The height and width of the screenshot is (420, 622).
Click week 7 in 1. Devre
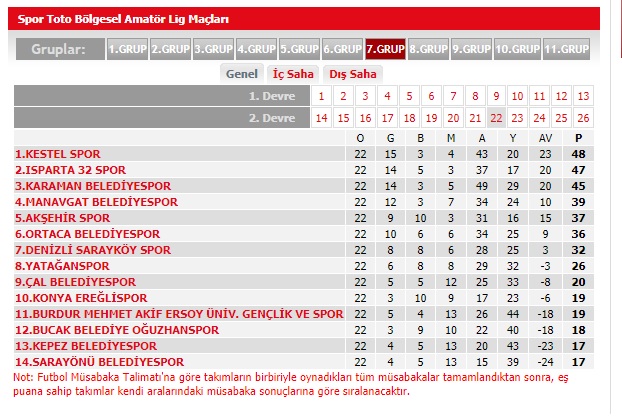pos(452,96)
